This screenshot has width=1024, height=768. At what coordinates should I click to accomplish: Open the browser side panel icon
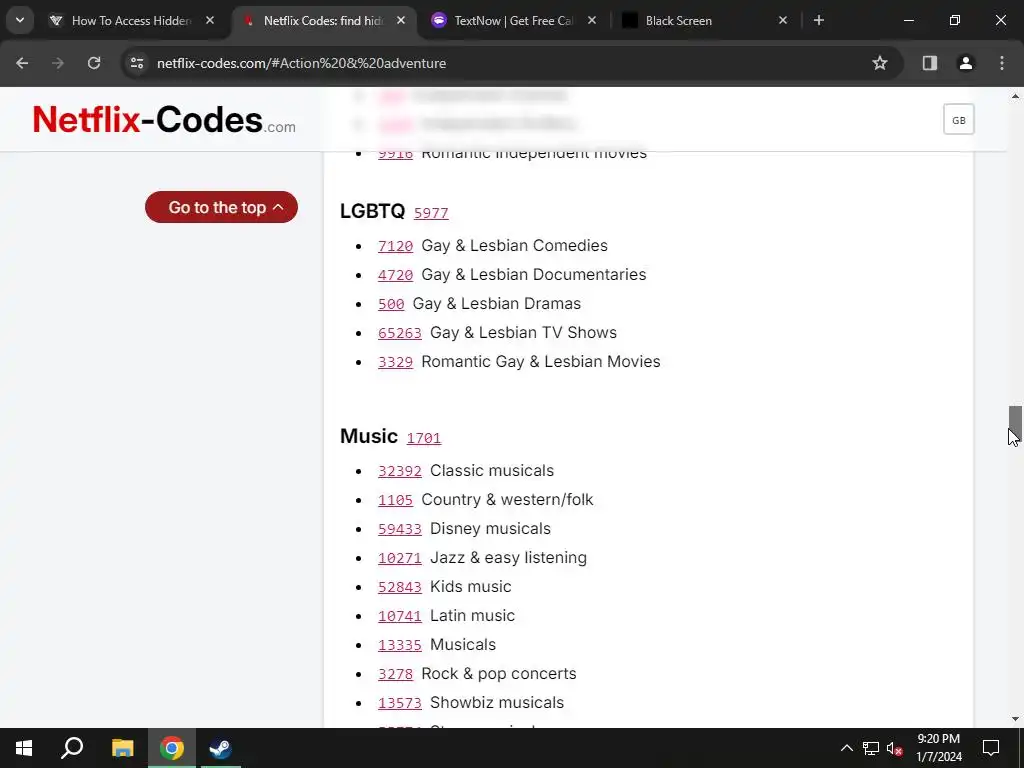[x=930, y=63]
